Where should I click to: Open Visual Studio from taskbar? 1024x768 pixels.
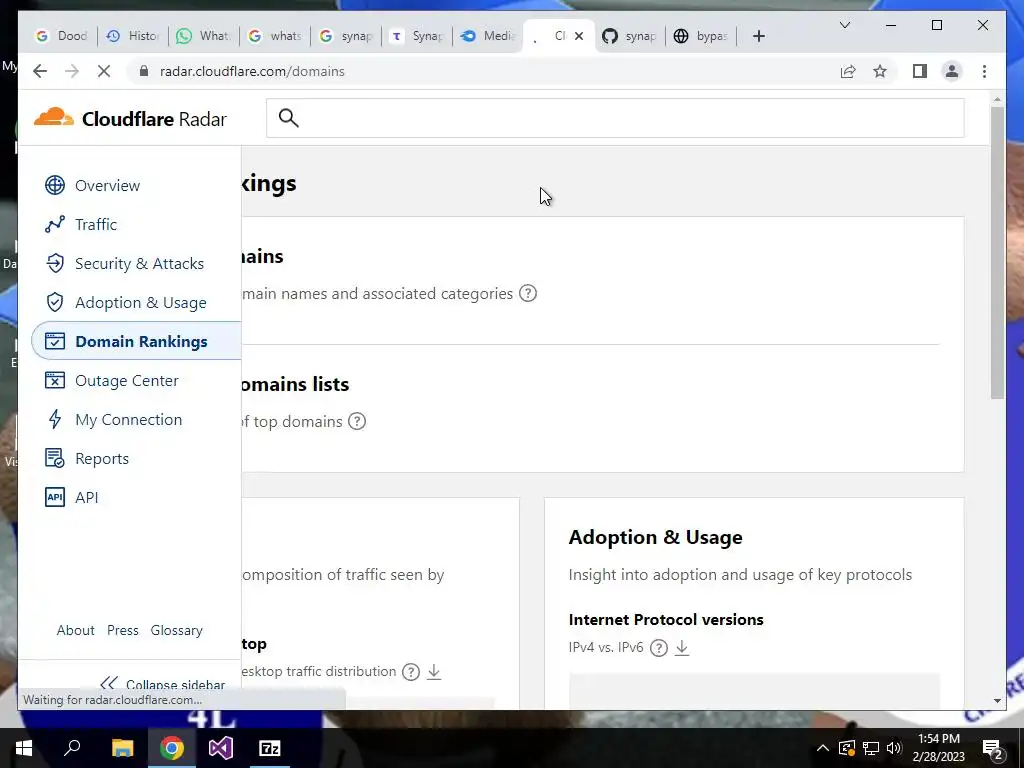pyautogui.click(x=221, y=748)
